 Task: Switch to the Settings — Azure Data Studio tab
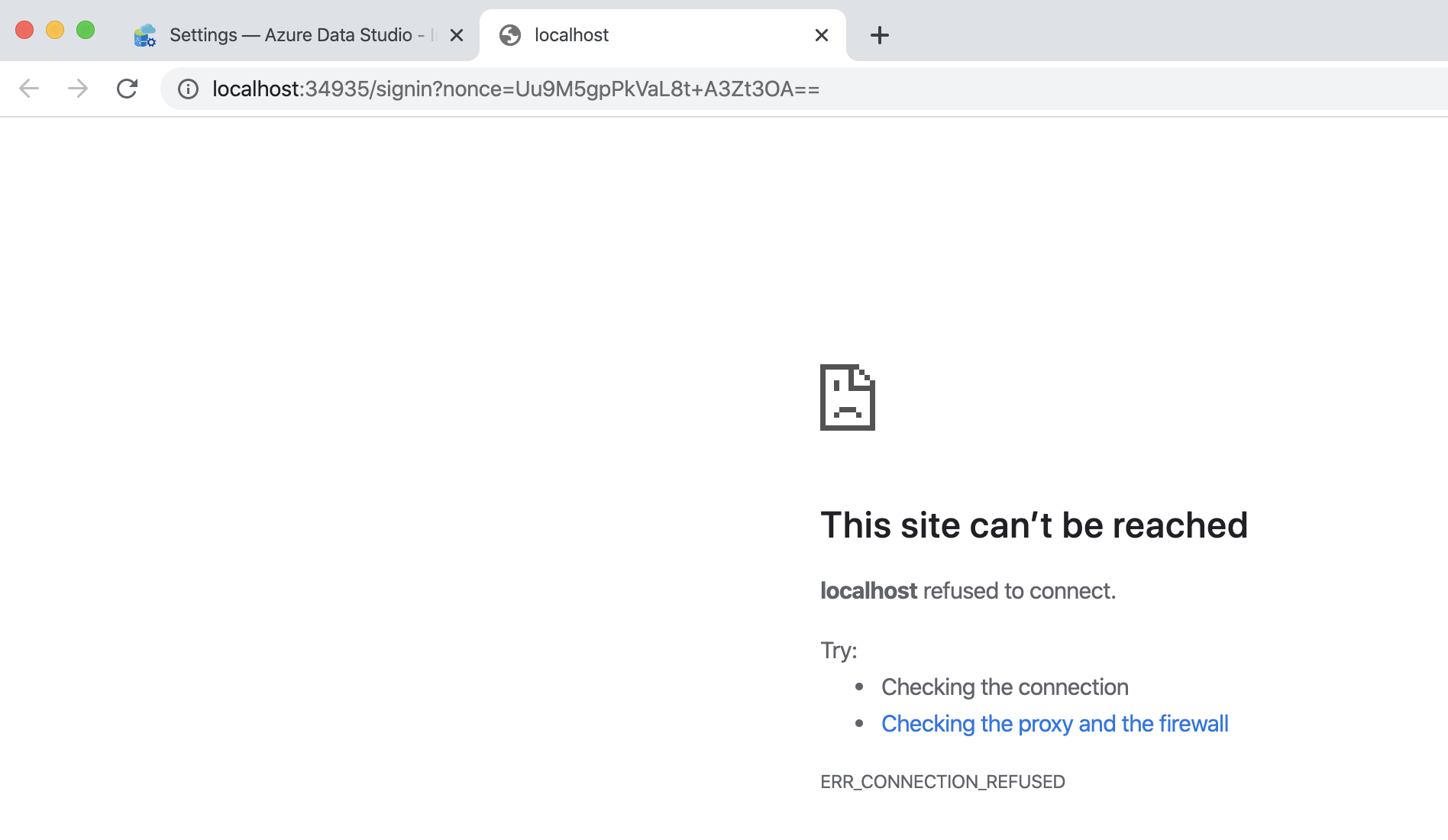click(290, 34)
